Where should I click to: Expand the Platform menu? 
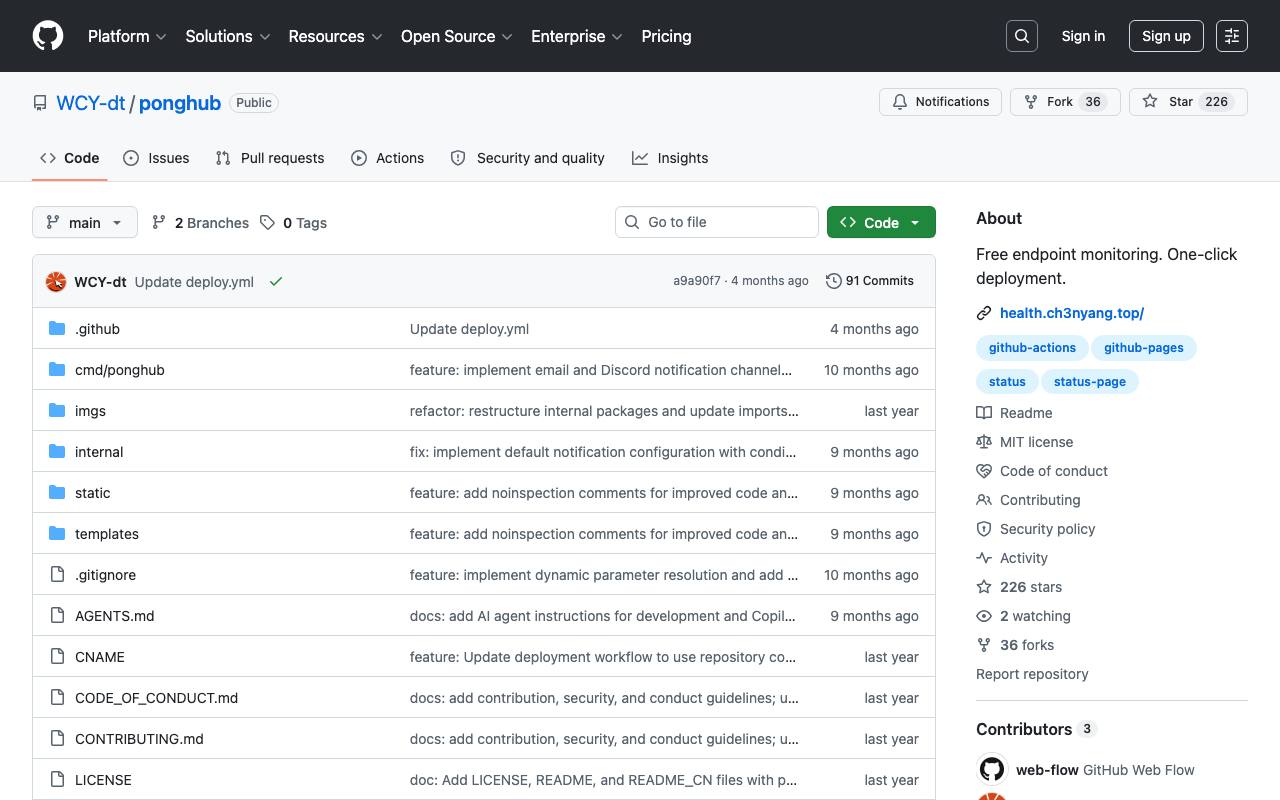[x=127, y=36]
